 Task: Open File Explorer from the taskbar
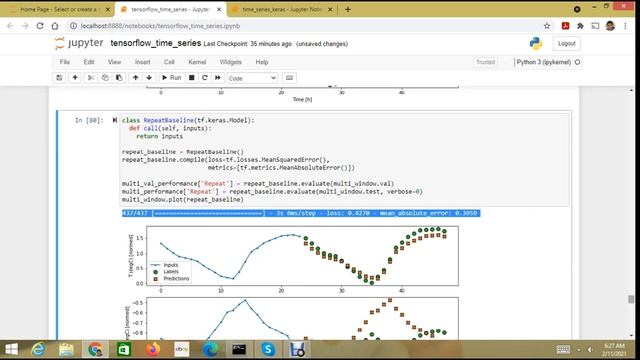pyautogui.click(x=66, y=349)
